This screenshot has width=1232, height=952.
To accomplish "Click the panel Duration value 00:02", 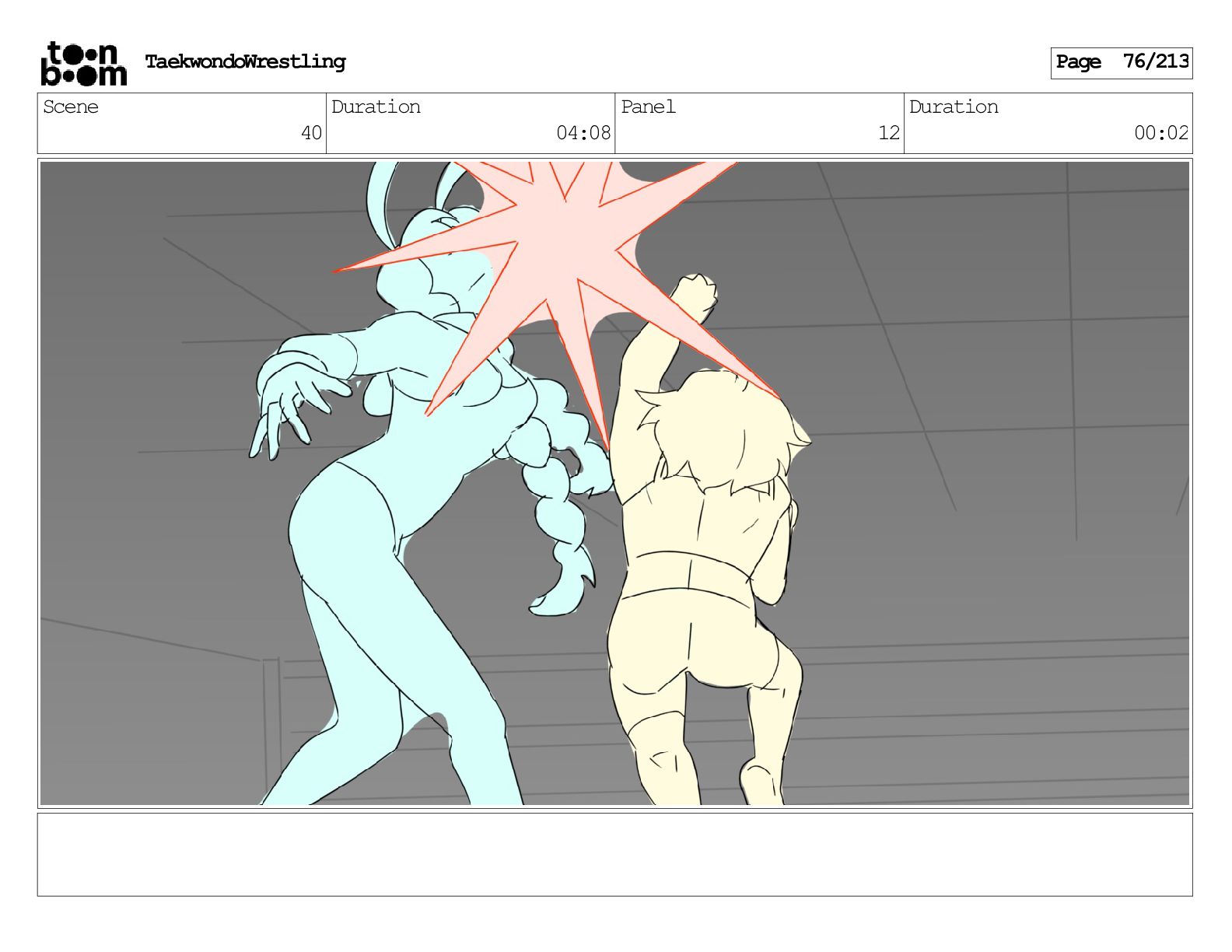I will [x=1161, y=133].
